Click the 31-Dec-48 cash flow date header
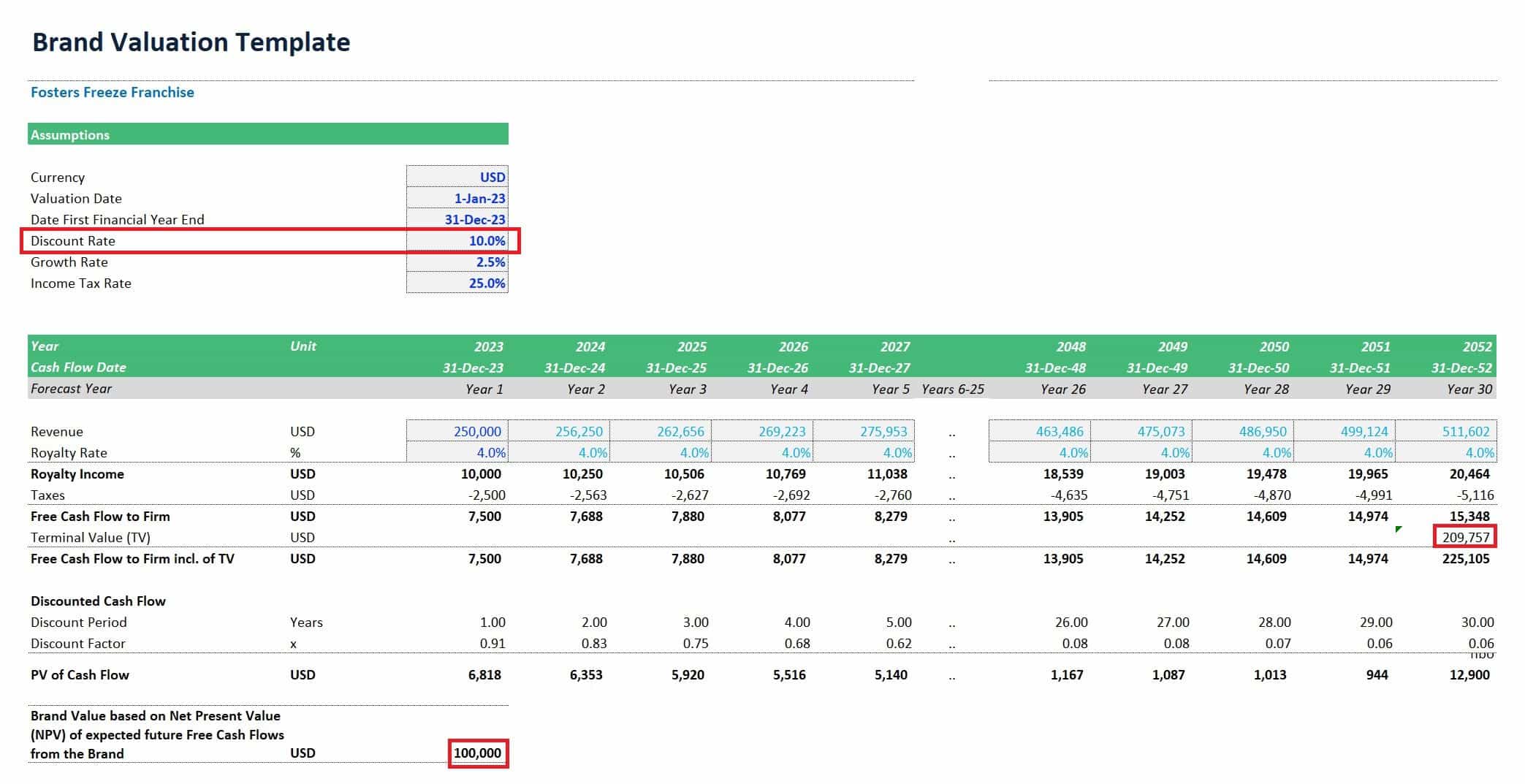The height and width of the screenshot is (784, 1525). tap(1055, 368)
